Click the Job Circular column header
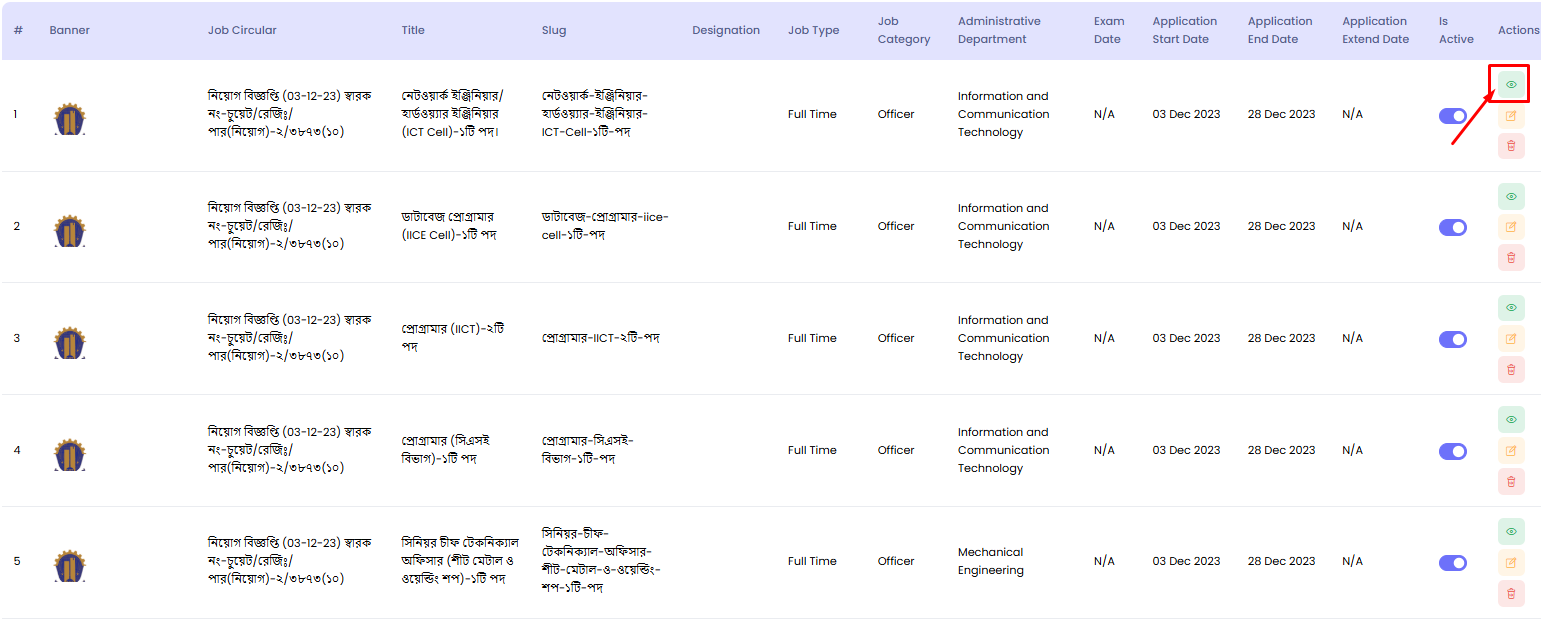The height and width of the screenshot is (619, 1541). (242, 30)
